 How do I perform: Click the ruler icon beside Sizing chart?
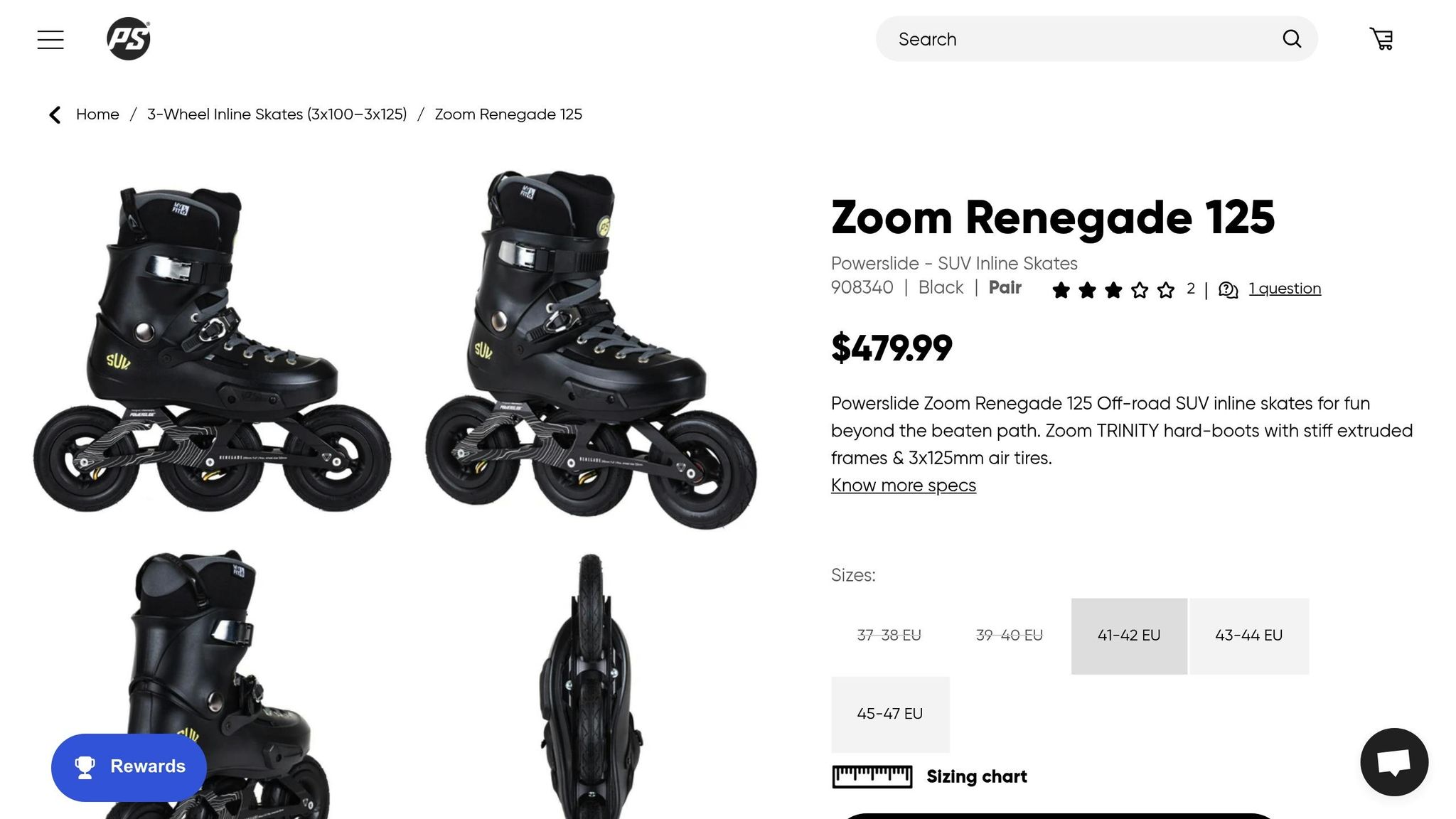pyautogui.click(x=872, y=776)
